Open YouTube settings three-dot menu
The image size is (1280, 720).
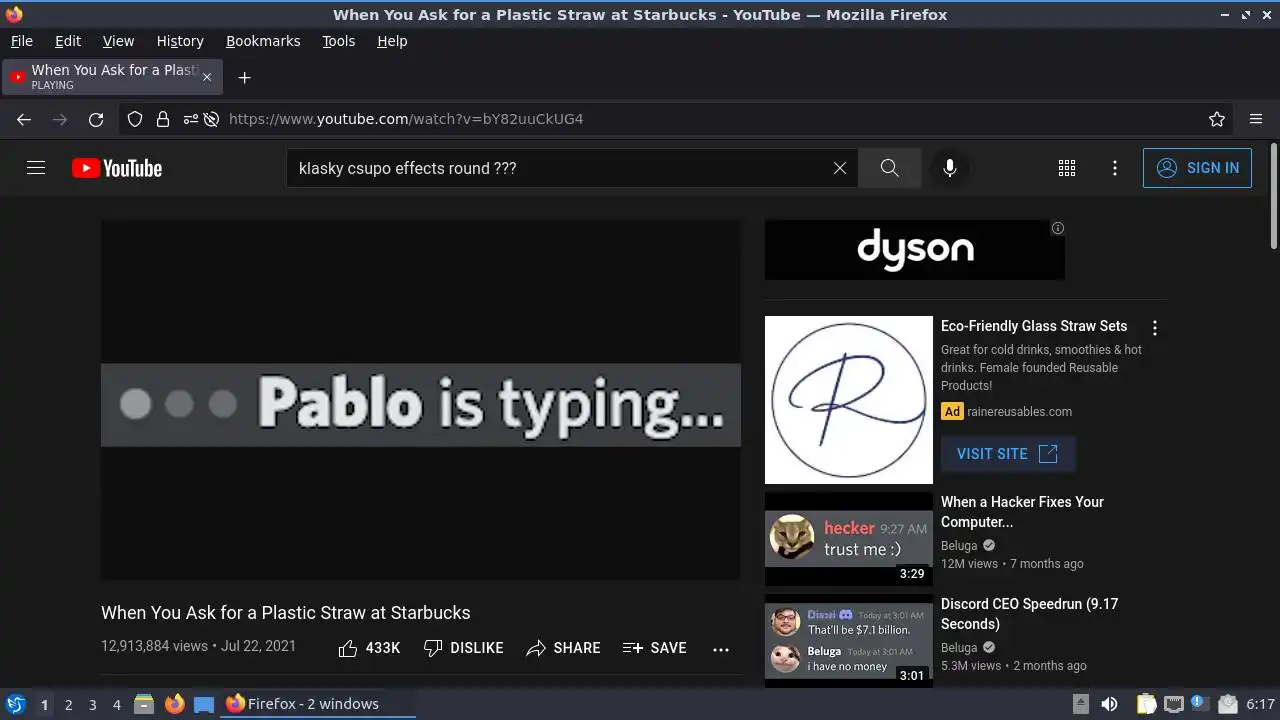pos(1115,168)
